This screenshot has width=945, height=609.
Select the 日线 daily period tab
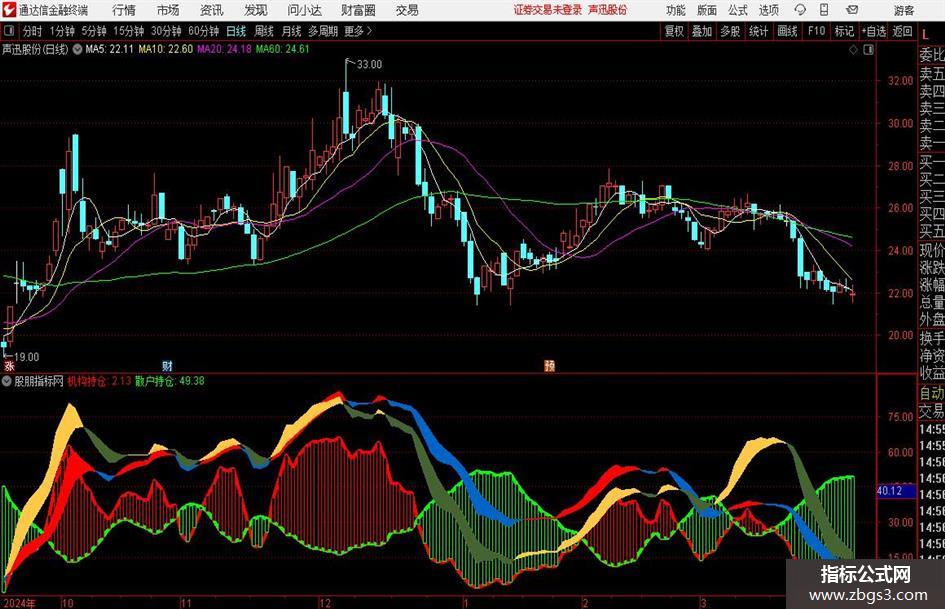[x=236, y=31]
